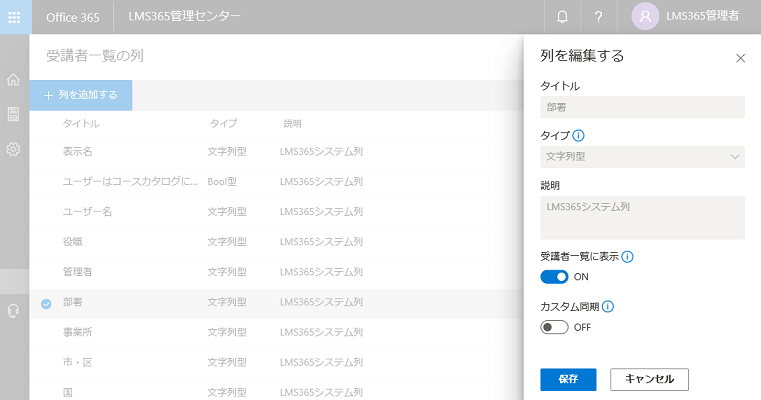This screenshot has height=400, width=761.
Task: Close the 列を編集する panel
Action: pyautogui.click(x=740, y=58)
